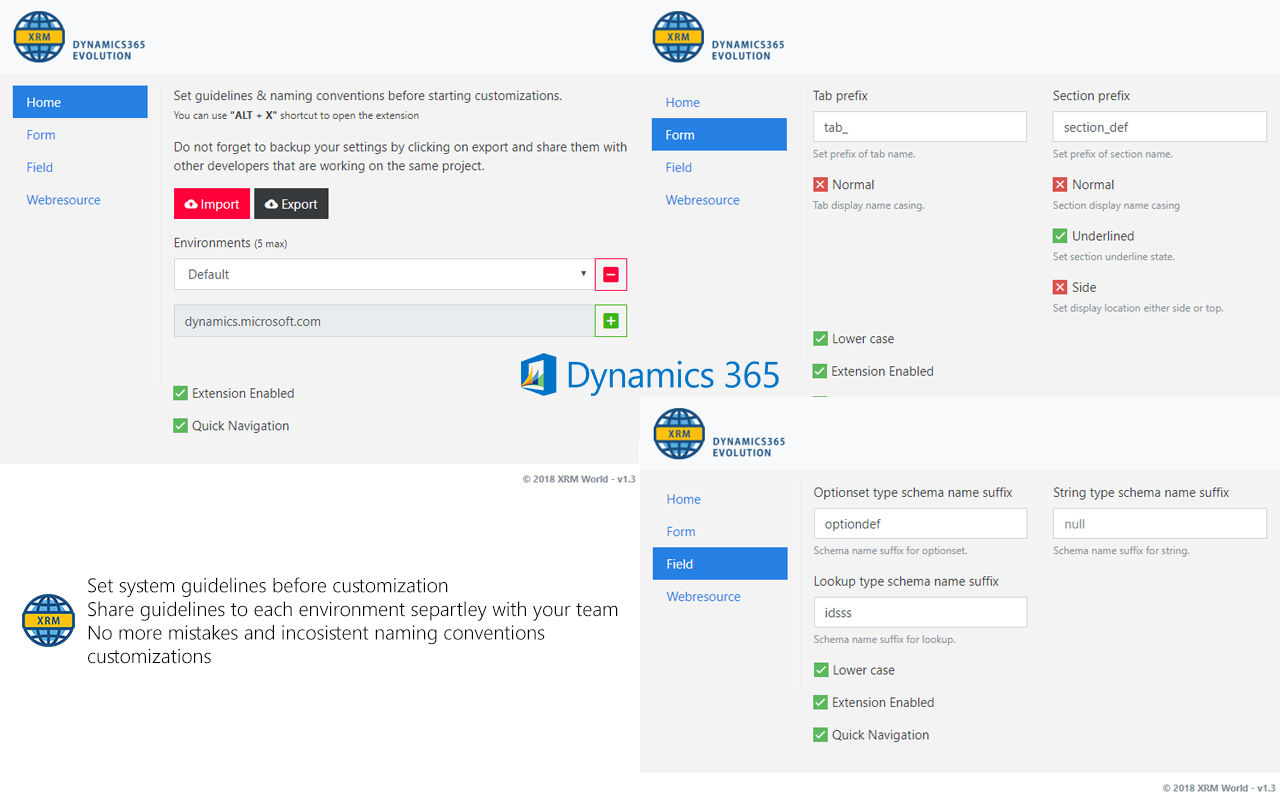Uncheck Lower case in Field settings
Screen dimensions: 1280x800
click(820, 670)
